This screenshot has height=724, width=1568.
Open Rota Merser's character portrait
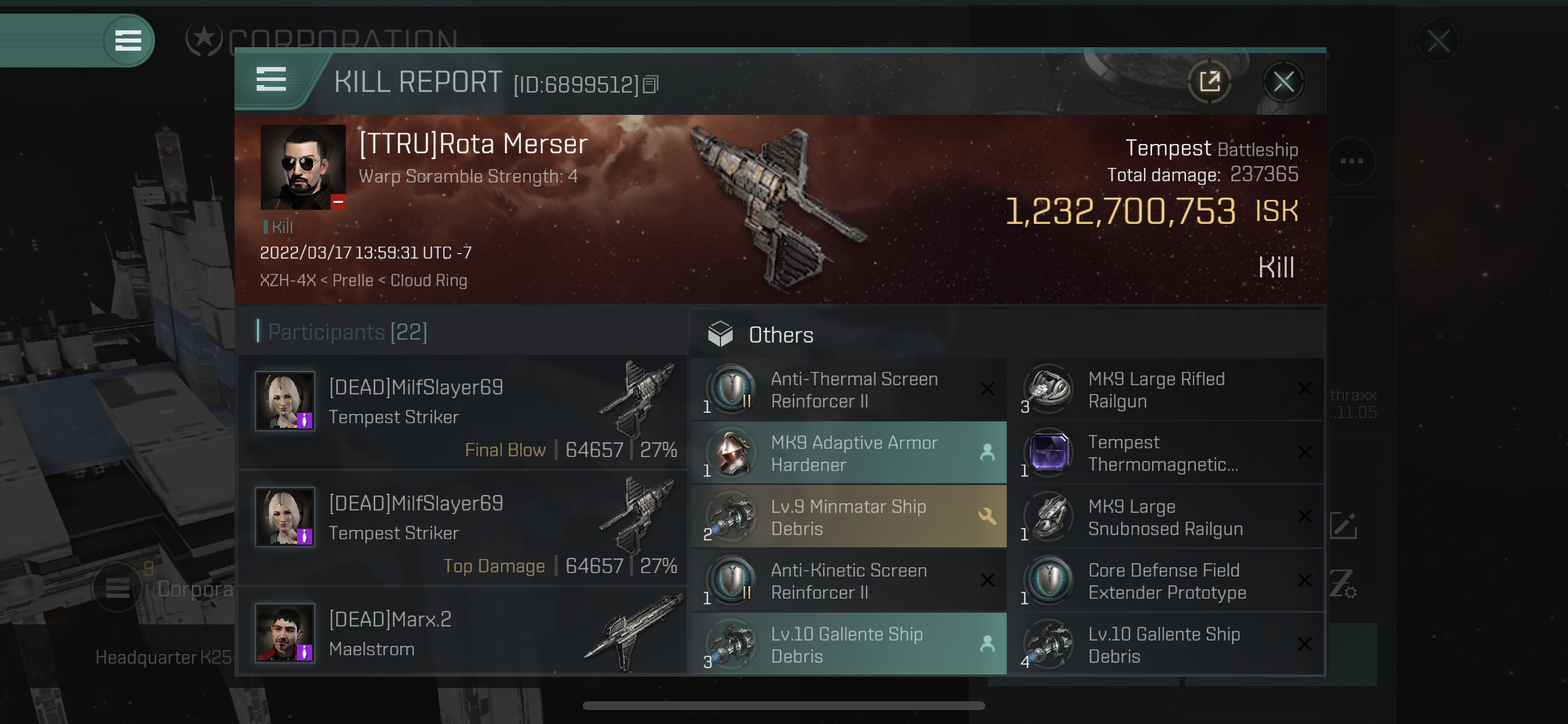[303, 167]
